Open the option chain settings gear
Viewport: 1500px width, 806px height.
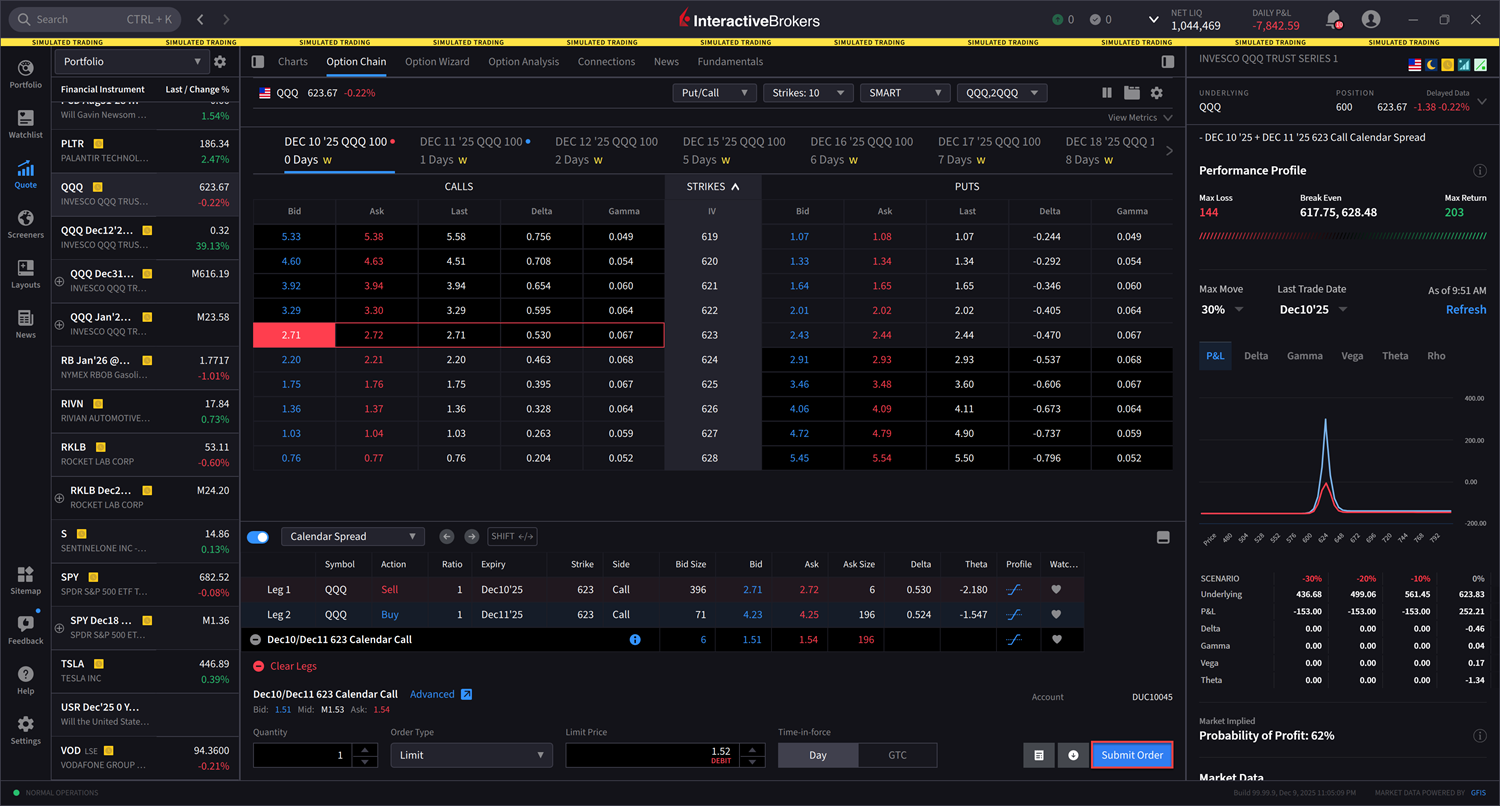1158,92
